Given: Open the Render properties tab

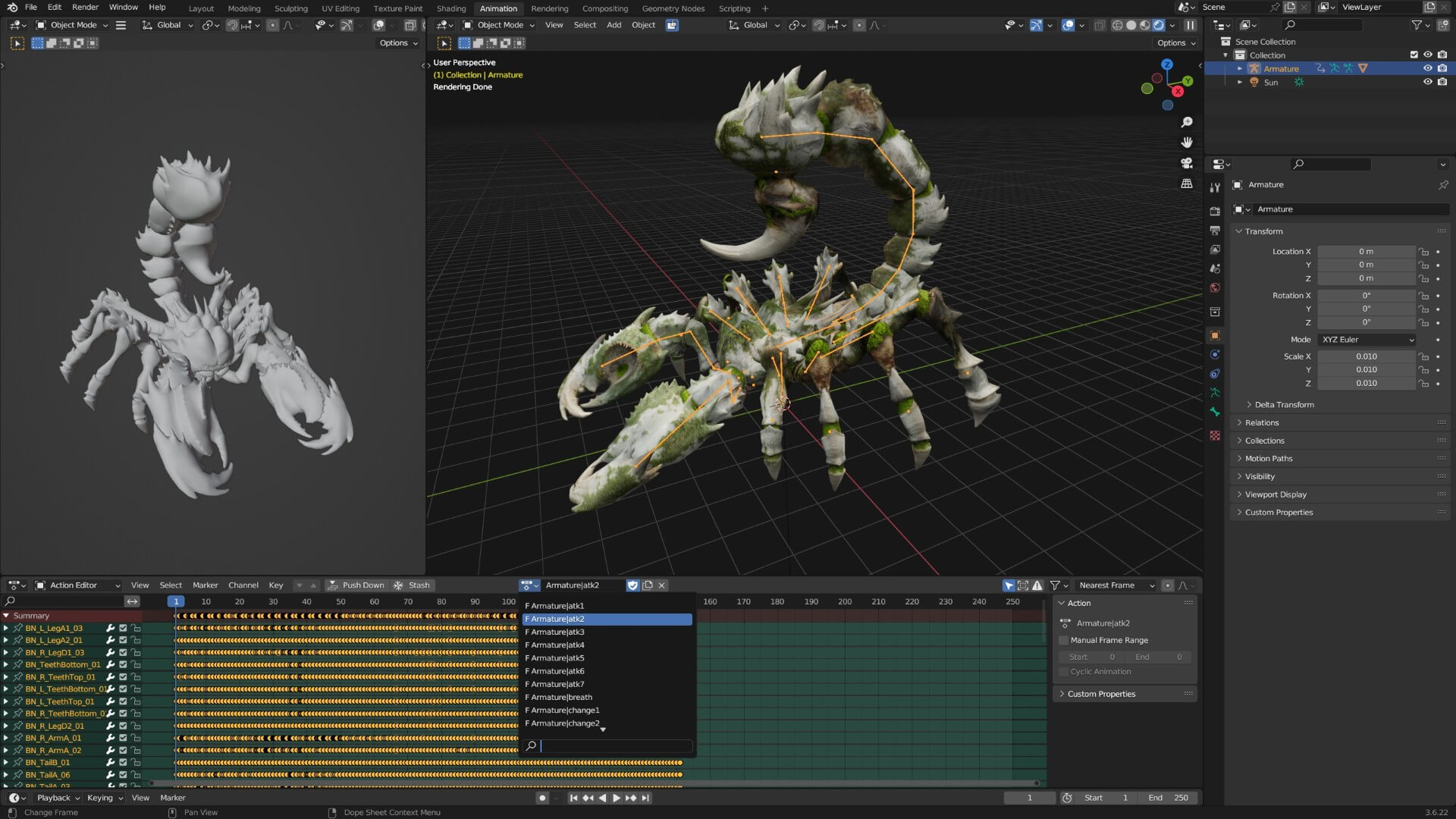Looking at the screenshot, I should 1215,211.
